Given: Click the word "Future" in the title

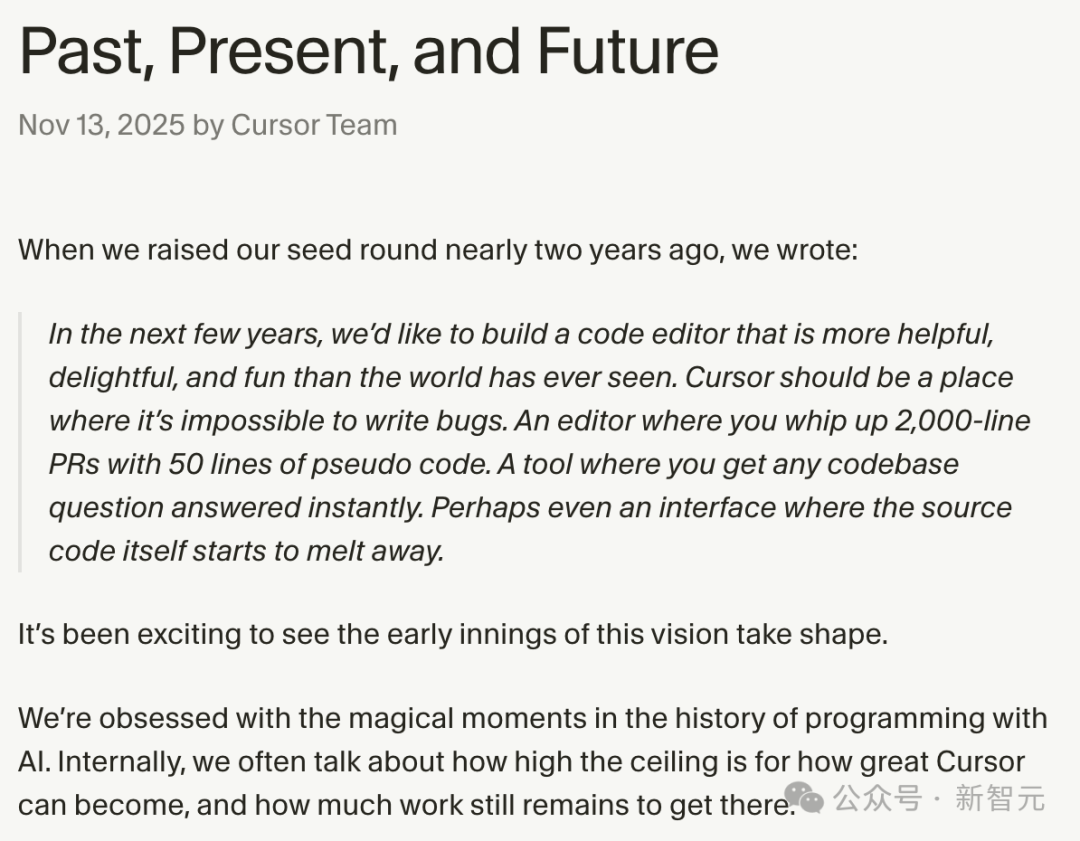Looking at the screenshot, I should click(628, 50).
